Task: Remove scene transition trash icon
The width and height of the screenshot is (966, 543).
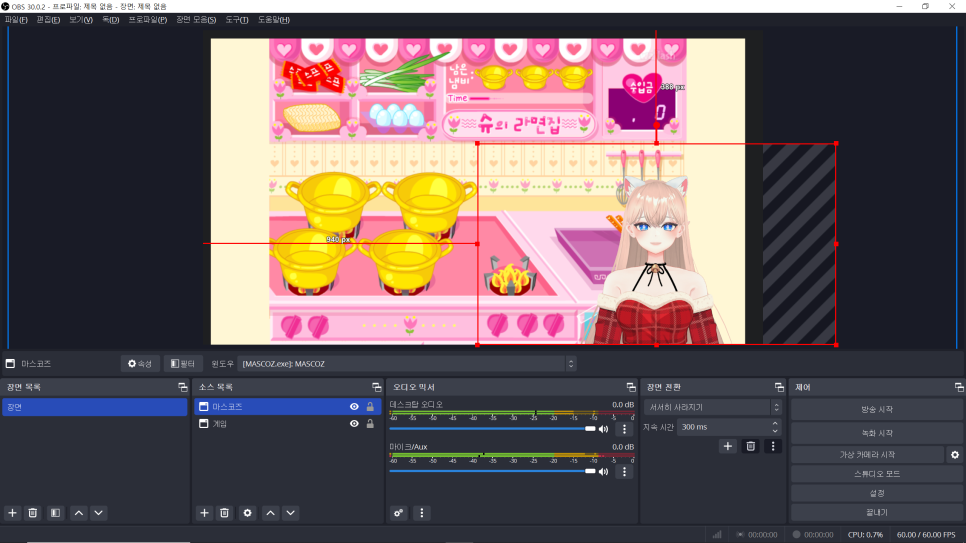Action: pos(750,446)
